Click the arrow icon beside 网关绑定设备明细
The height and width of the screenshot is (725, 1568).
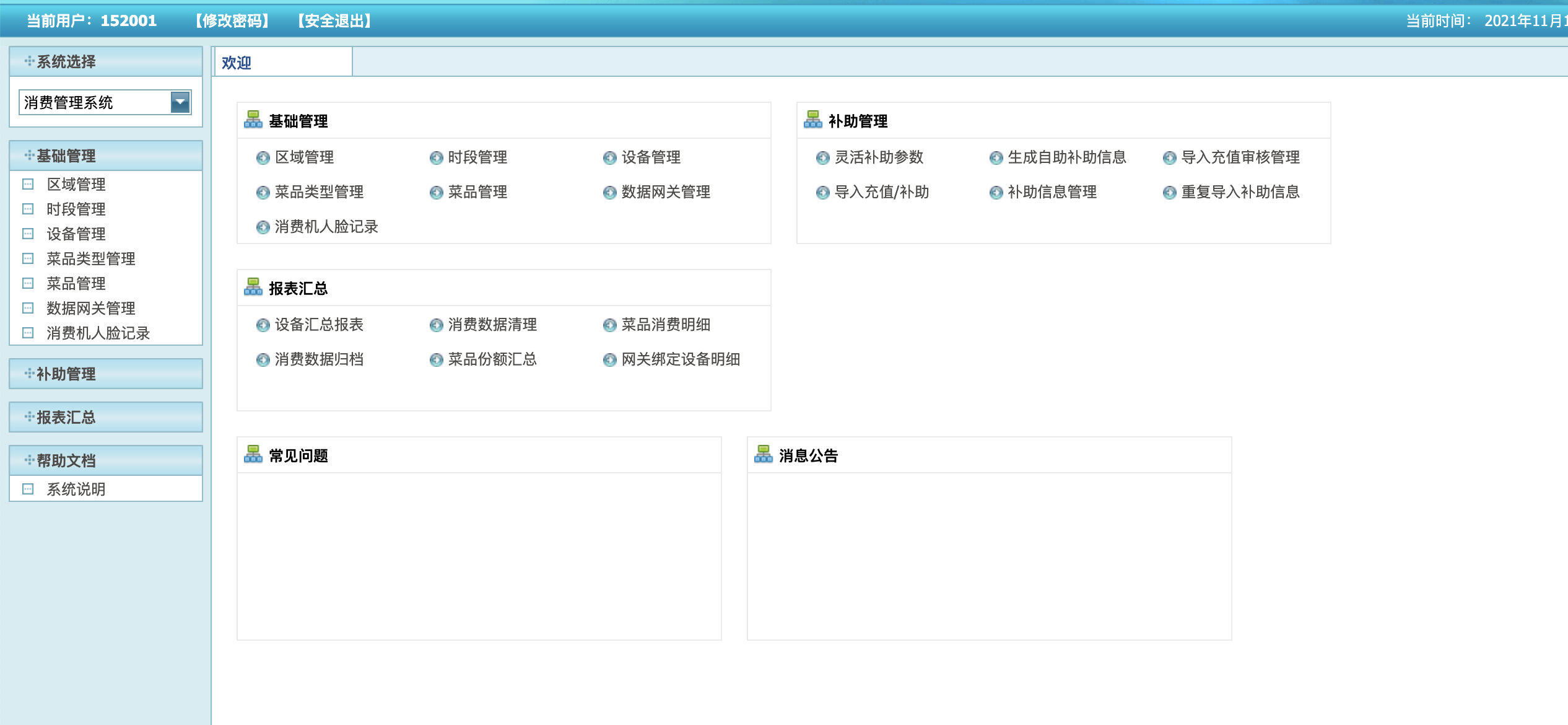609,360
